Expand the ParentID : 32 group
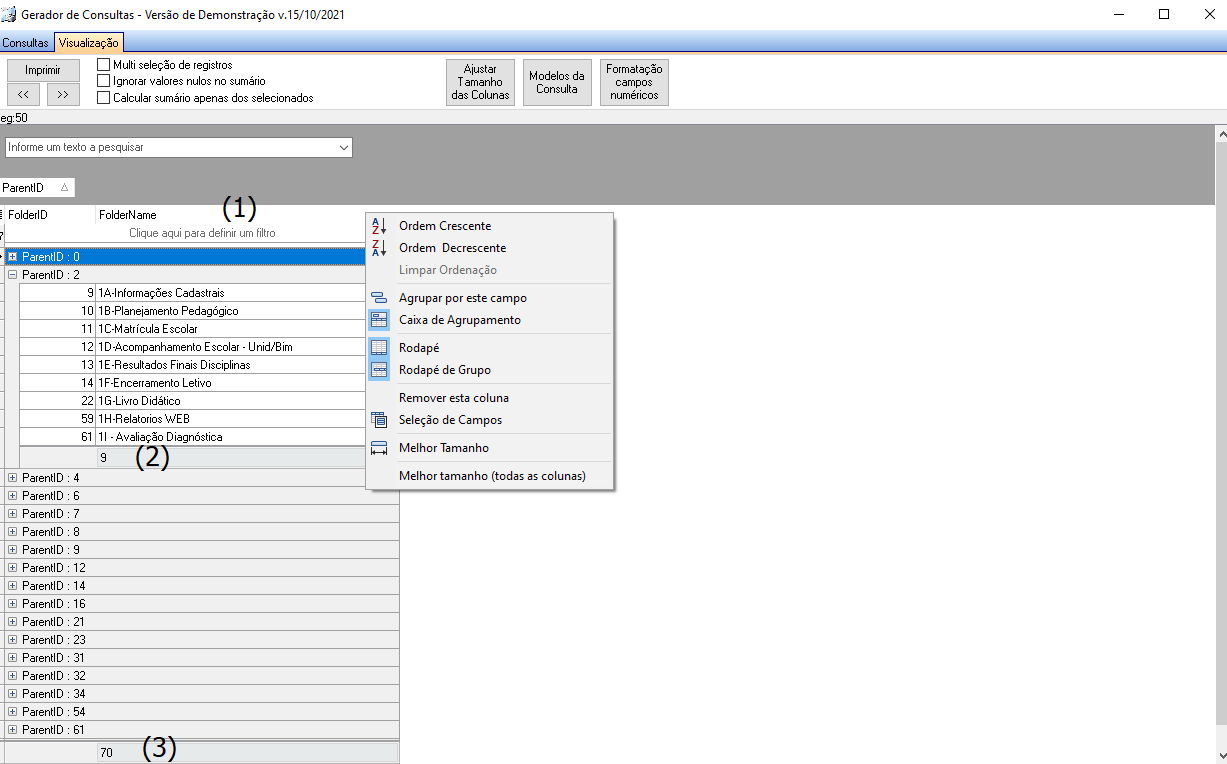 point(13,676)
